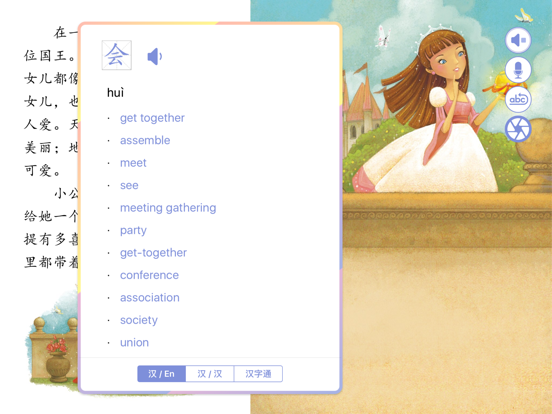This screenshot has height=414, width=552.
Task: Click the definition "see"
Action: click(129, 186)
